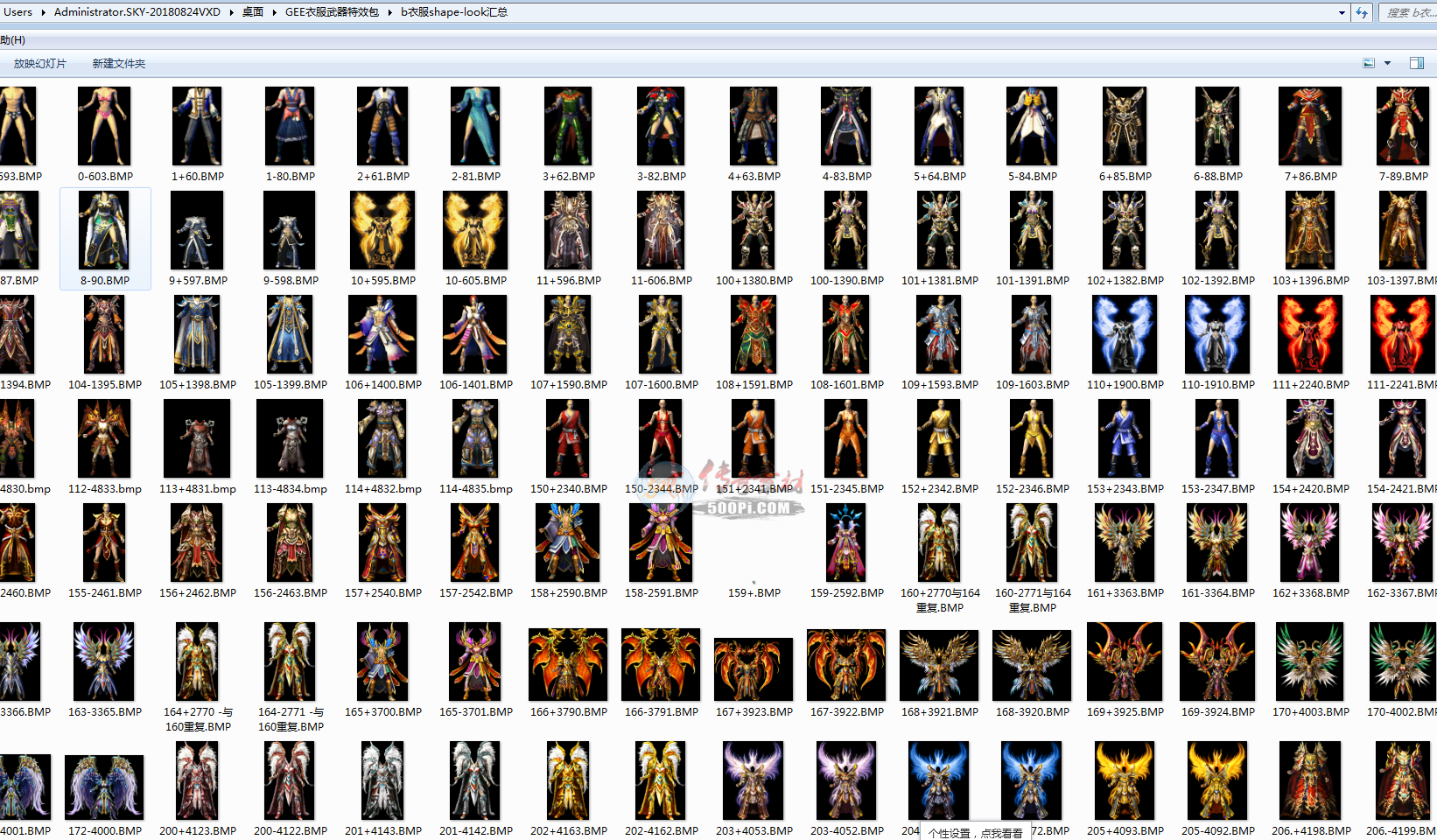
Task: Select file 3+62.BMP thumbnail
Action: pyautogui.click(x=568, y=126)
